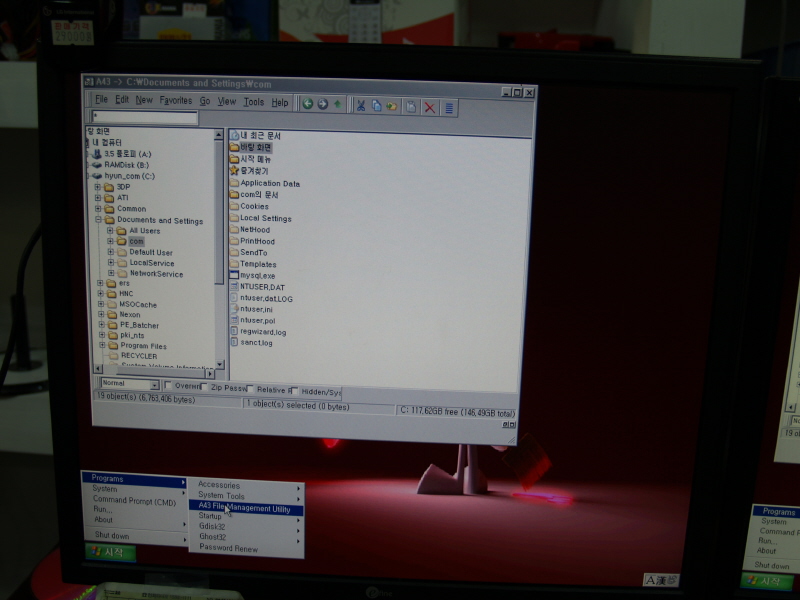Toggle the Hidden/Sys checkbox
800x600 pixels.
point(294,391)
